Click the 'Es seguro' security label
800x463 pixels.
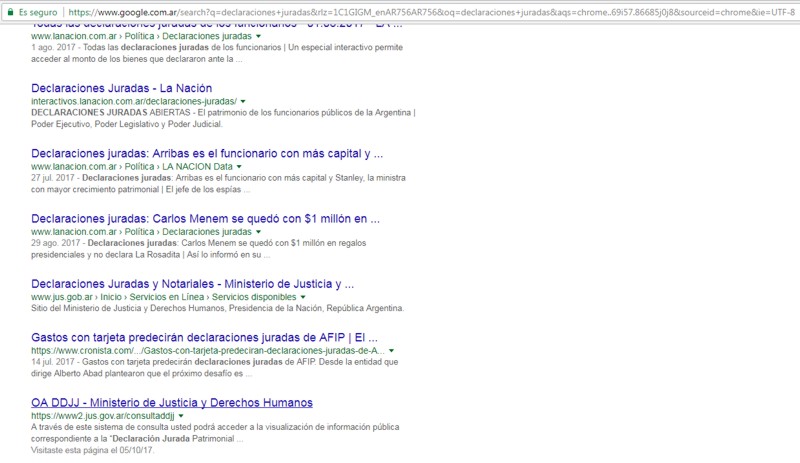click(38, 12)
